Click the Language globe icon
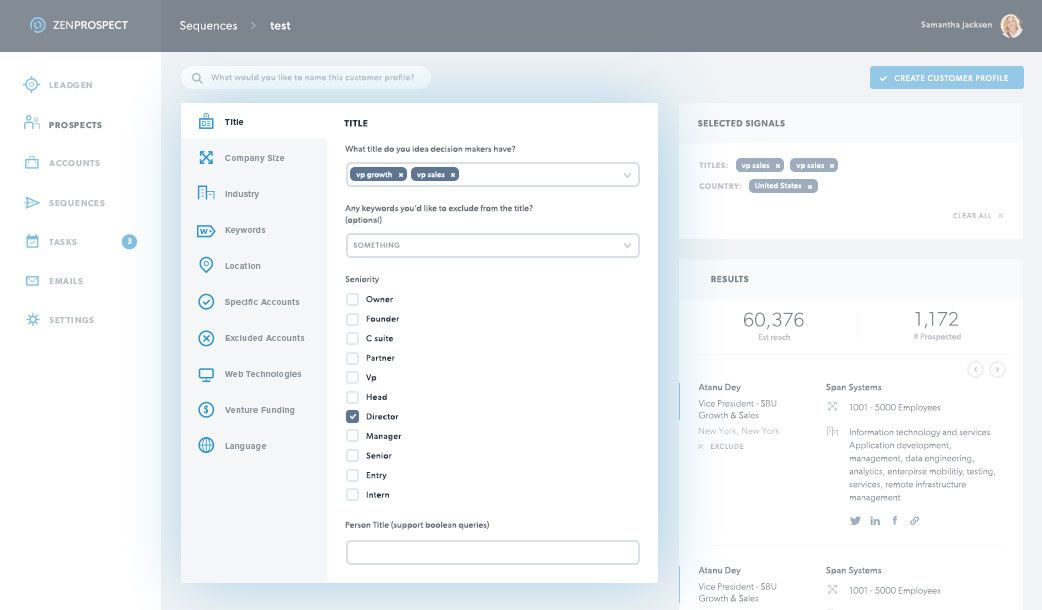Screen dimensions: 1042x610 (206, 446)
